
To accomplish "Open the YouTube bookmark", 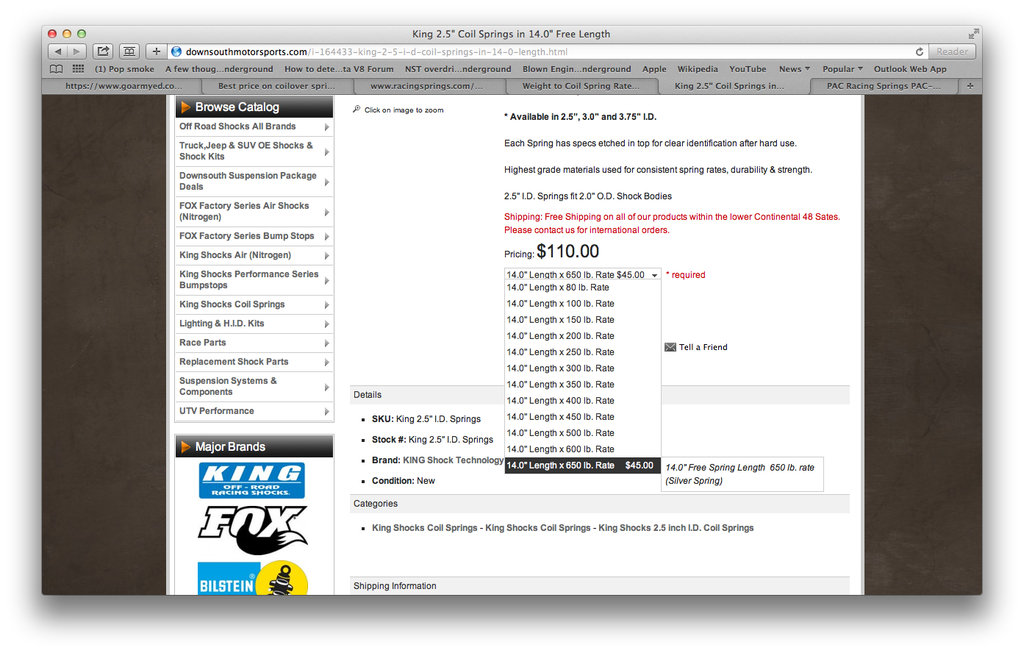I will click(747, 69).
